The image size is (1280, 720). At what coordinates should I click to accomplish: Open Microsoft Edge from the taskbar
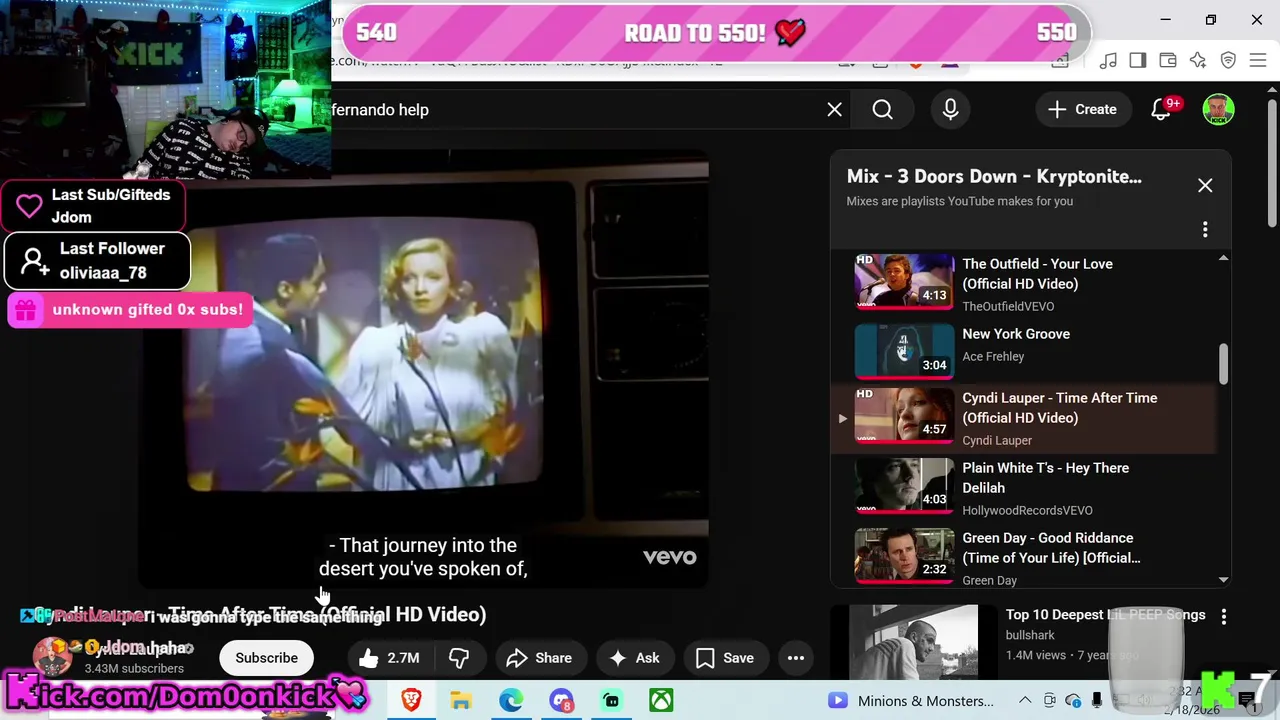pos(511,701)
